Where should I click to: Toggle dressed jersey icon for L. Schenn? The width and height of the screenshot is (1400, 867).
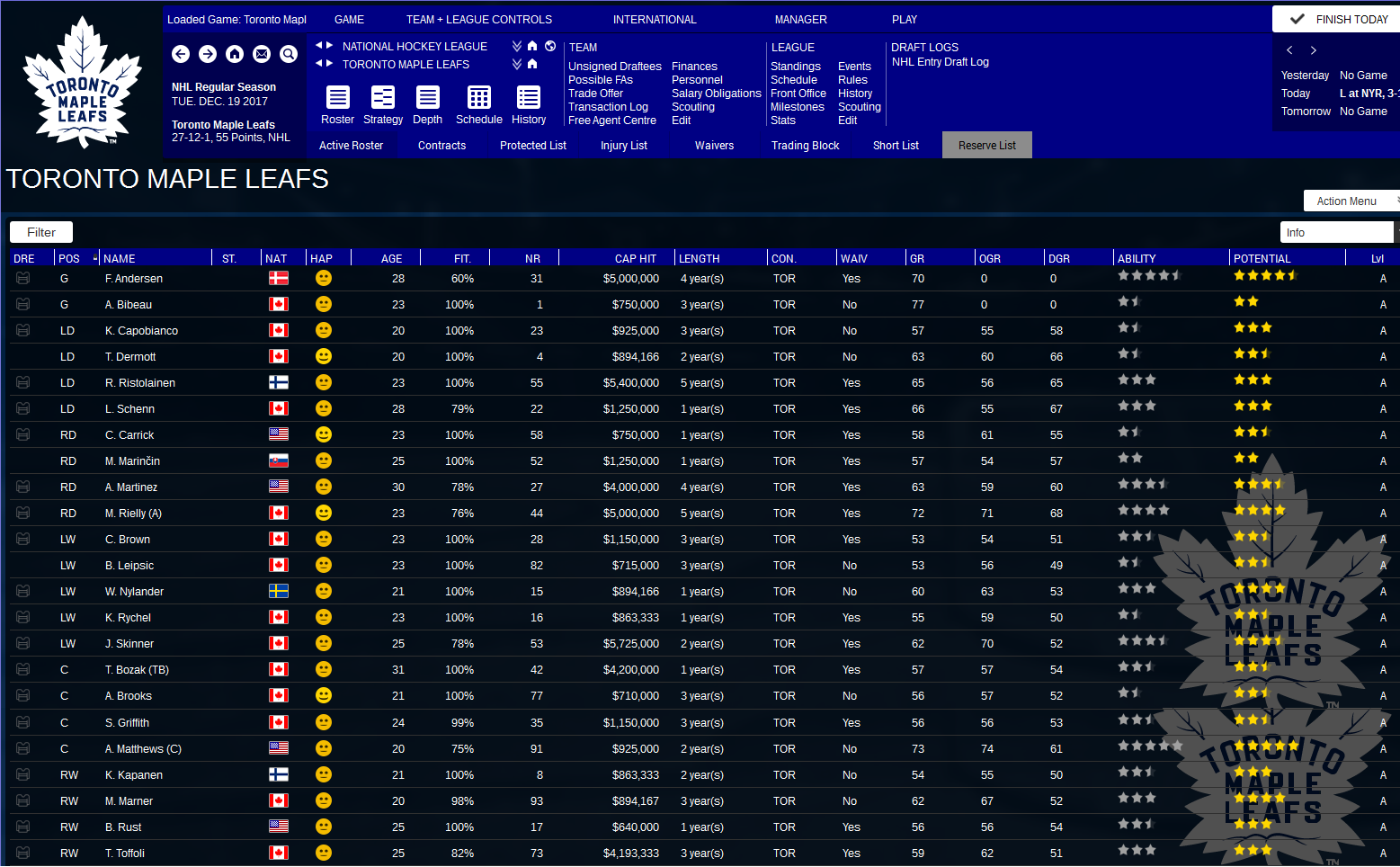click(x=23, y=408)
